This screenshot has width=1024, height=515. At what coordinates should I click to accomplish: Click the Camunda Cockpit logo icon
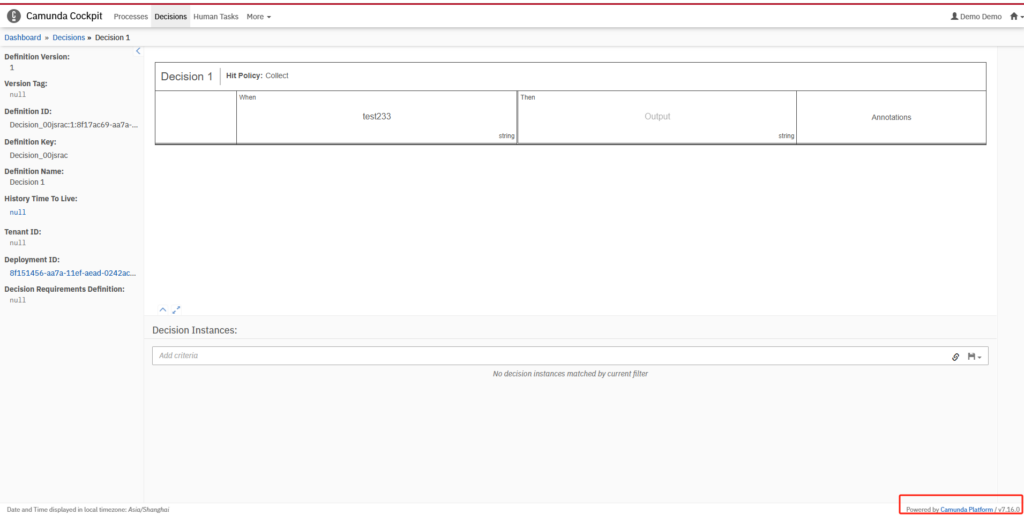click(14, 16)
